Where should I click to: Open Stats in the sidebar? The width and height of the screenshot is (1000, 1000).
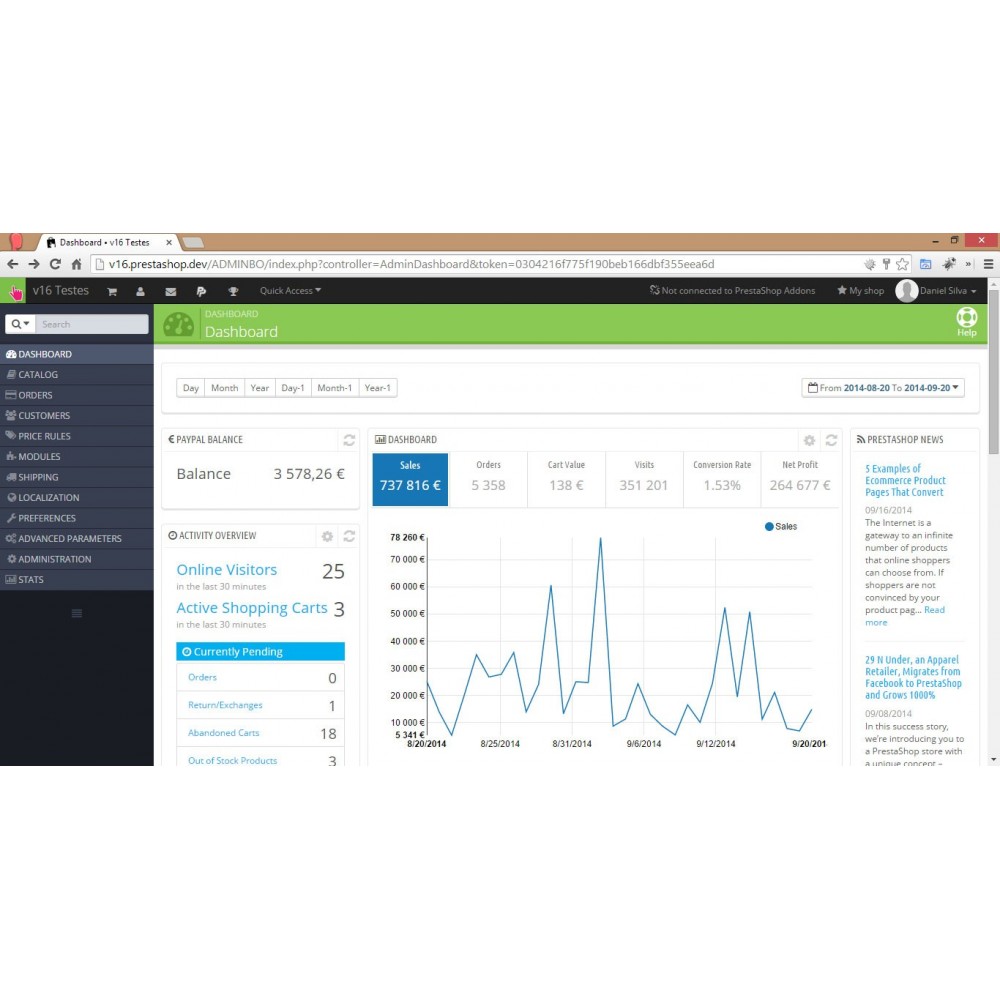(77, 580)
